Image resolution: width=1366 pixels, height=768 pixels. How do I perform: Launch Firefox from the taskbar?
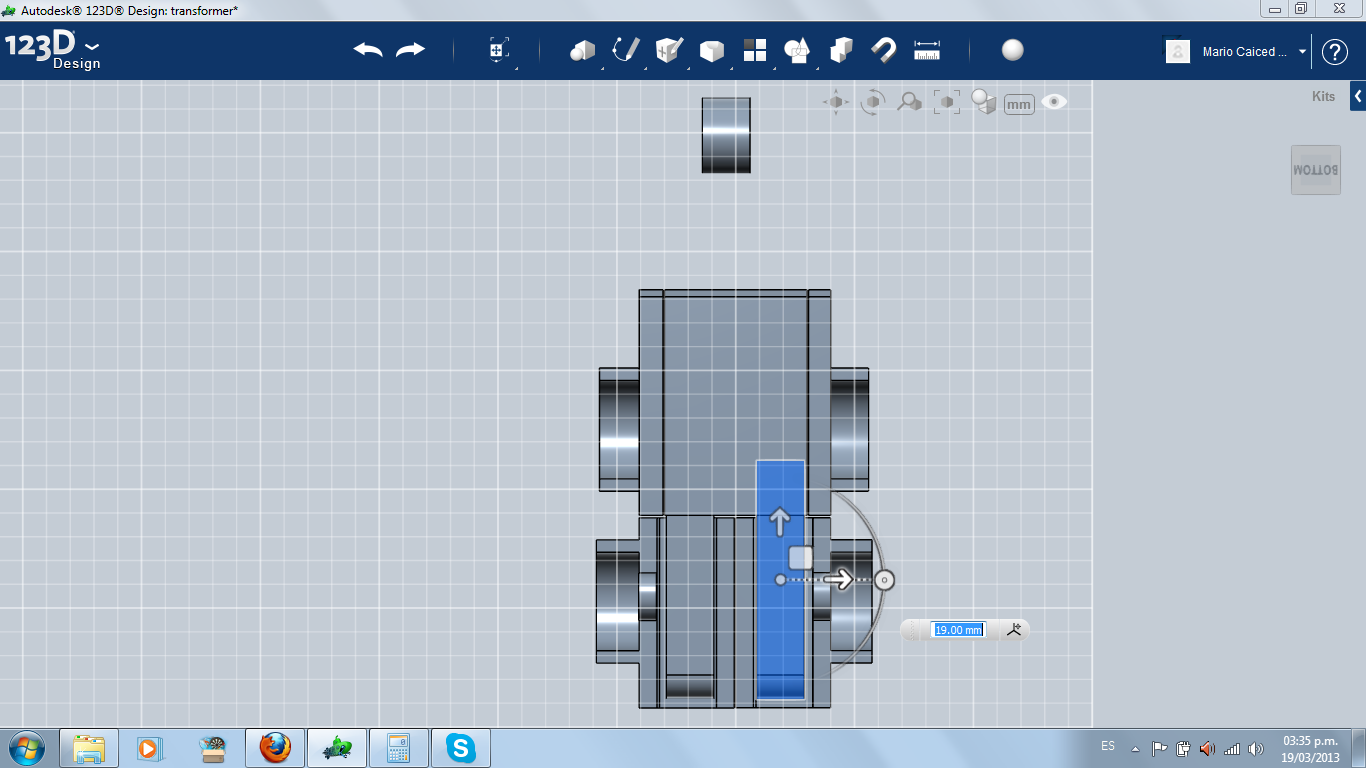click(x=274, y=748)
